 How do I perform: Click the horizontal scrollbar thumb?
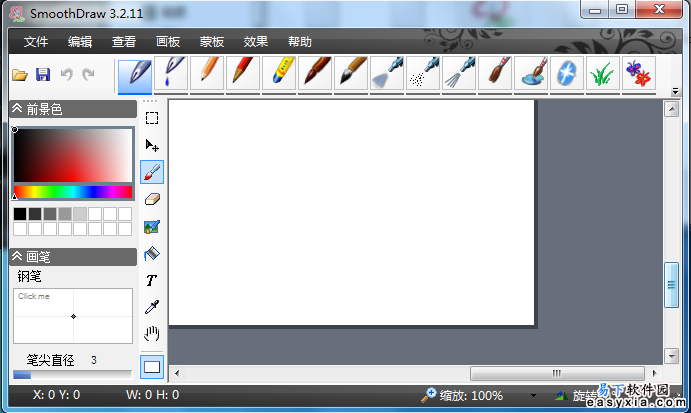pyautogui.click(x=557, y=373)
